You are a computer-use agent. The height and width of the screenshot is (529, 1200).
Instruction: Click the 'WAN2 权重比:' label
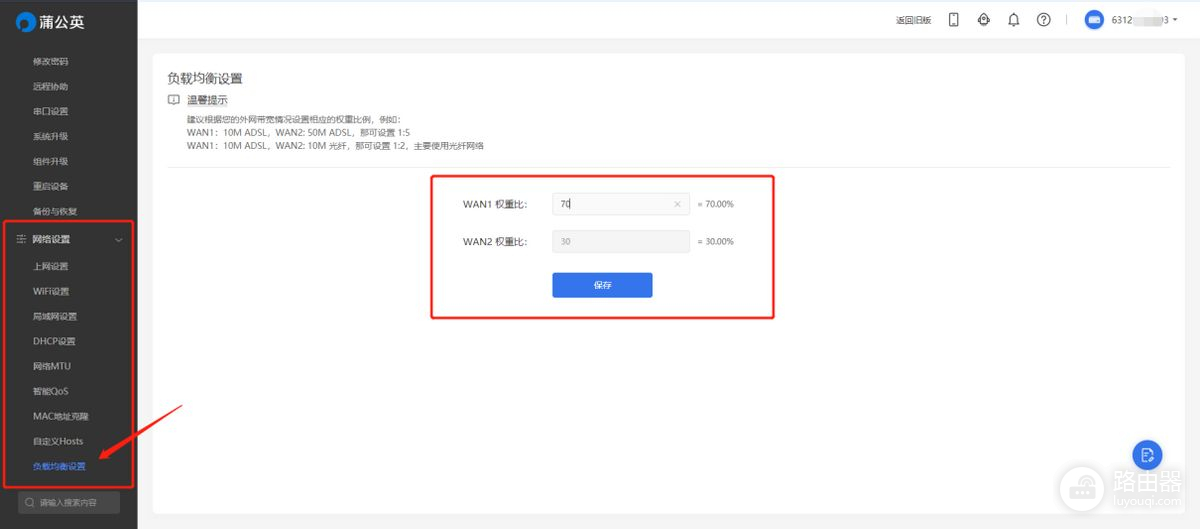494,241
